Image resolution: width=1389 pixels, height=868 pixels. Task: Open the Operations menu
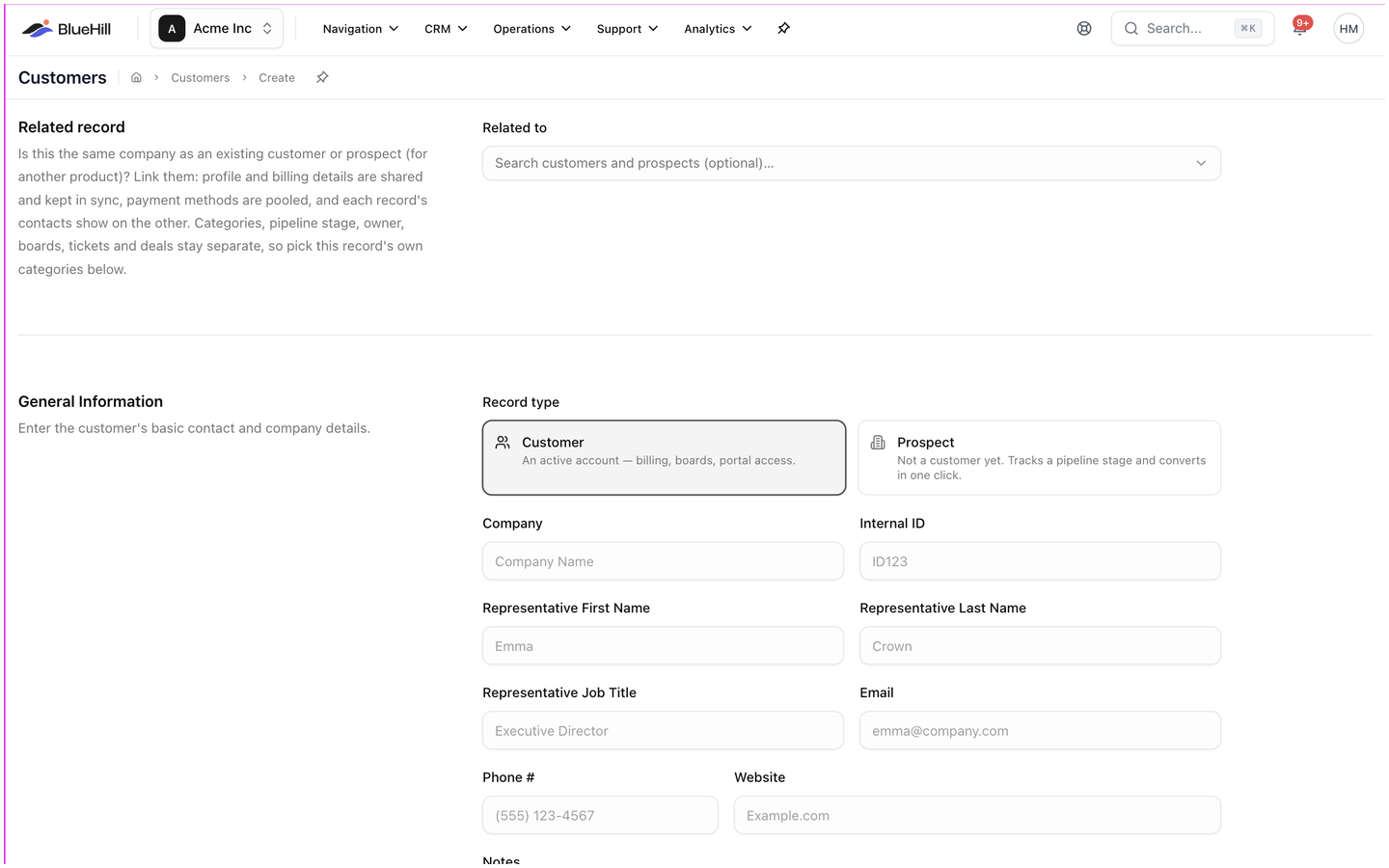tap(531, 29)
